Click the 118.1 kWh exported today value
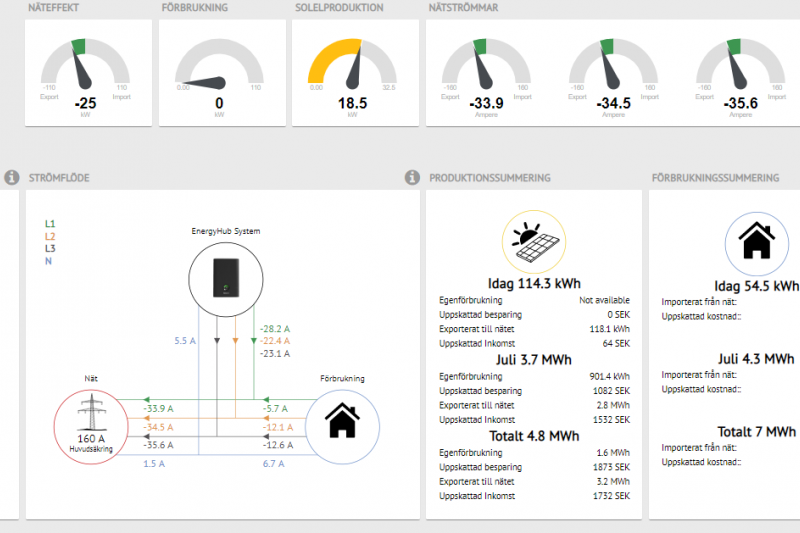800x533 pixels. tap(609, 329)
